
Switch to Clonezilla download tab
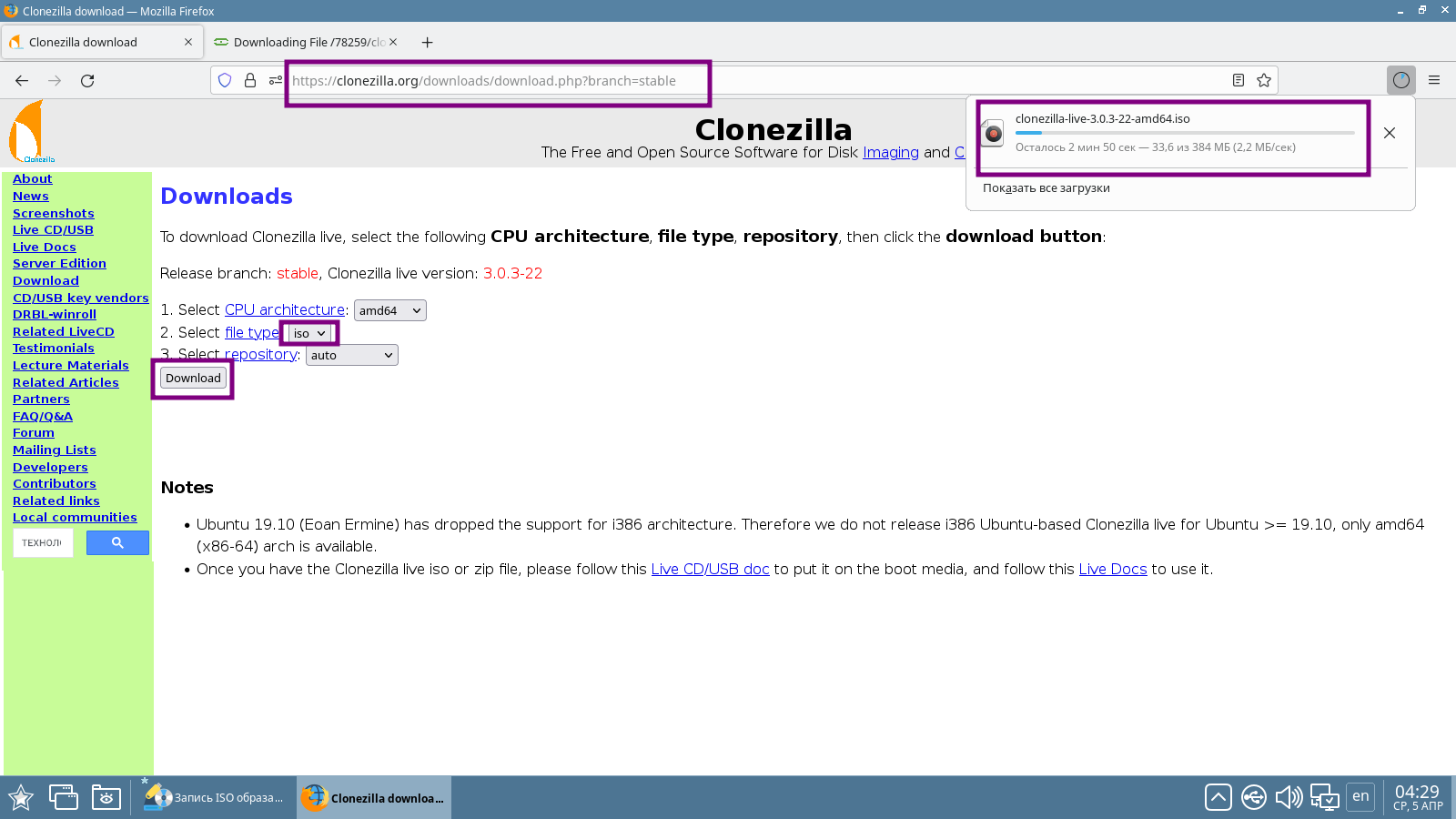click(x=102, y=42)
